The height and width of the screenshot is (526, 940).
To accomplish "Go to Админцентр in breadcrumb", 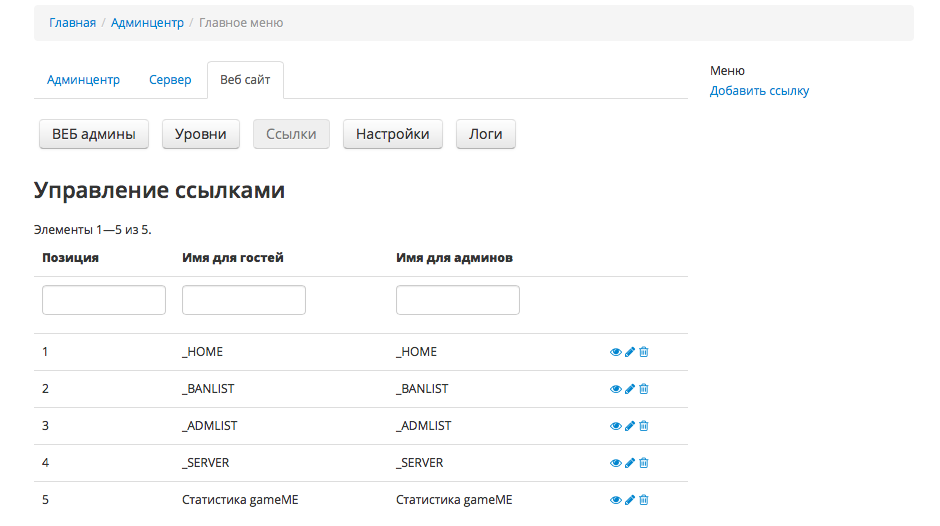I will 147,23.
